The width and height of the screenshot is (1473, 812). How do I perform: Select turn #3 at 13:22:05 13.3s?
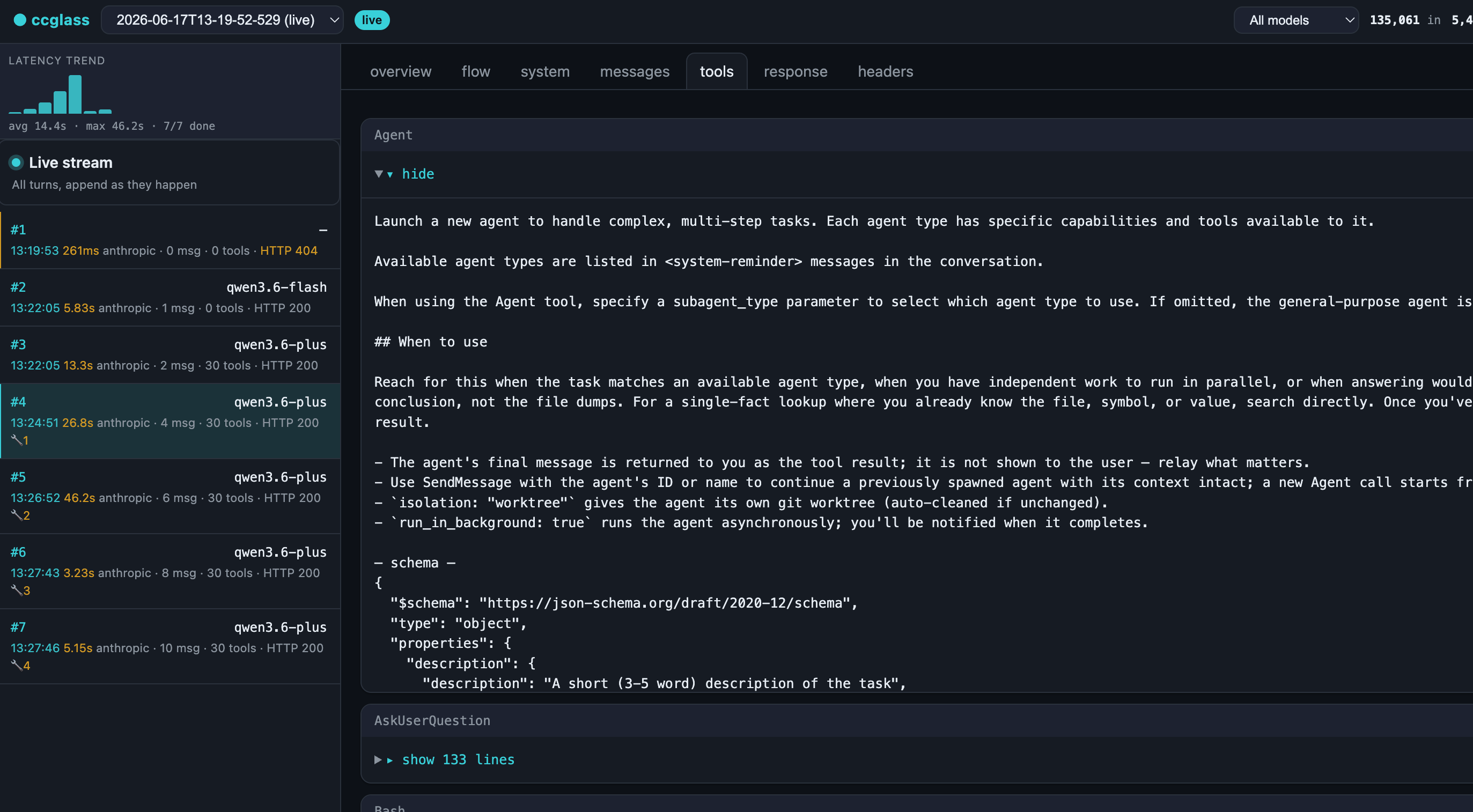point(170,355)
